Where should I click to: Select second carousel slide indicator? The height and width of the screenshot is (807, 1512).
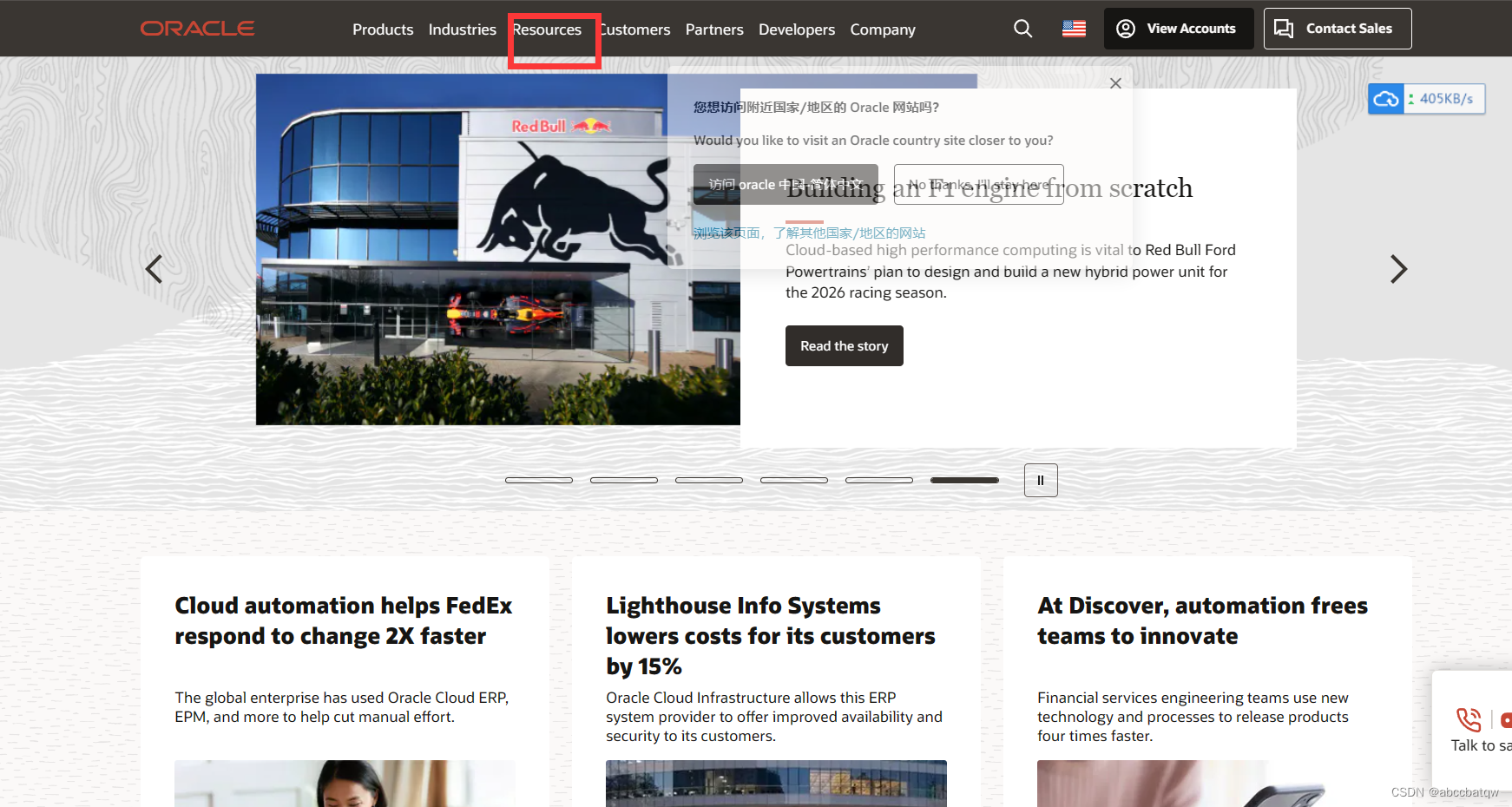coord(624,480)
